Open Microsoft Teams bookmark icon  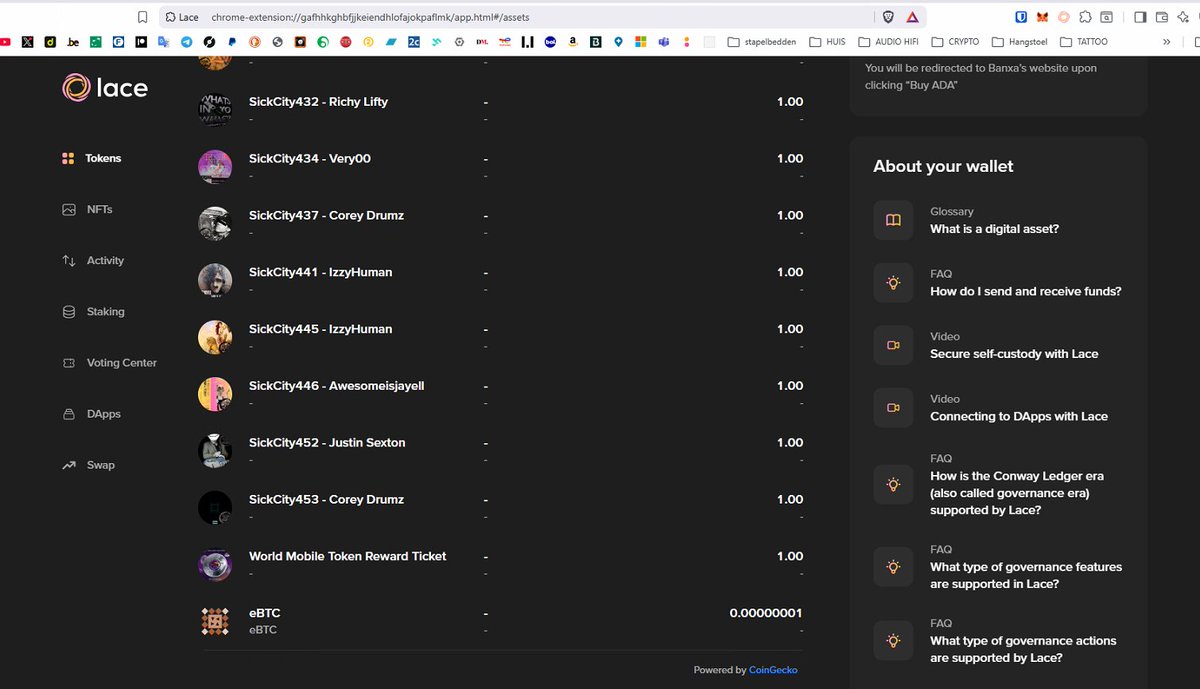click(x=663, y=42)
